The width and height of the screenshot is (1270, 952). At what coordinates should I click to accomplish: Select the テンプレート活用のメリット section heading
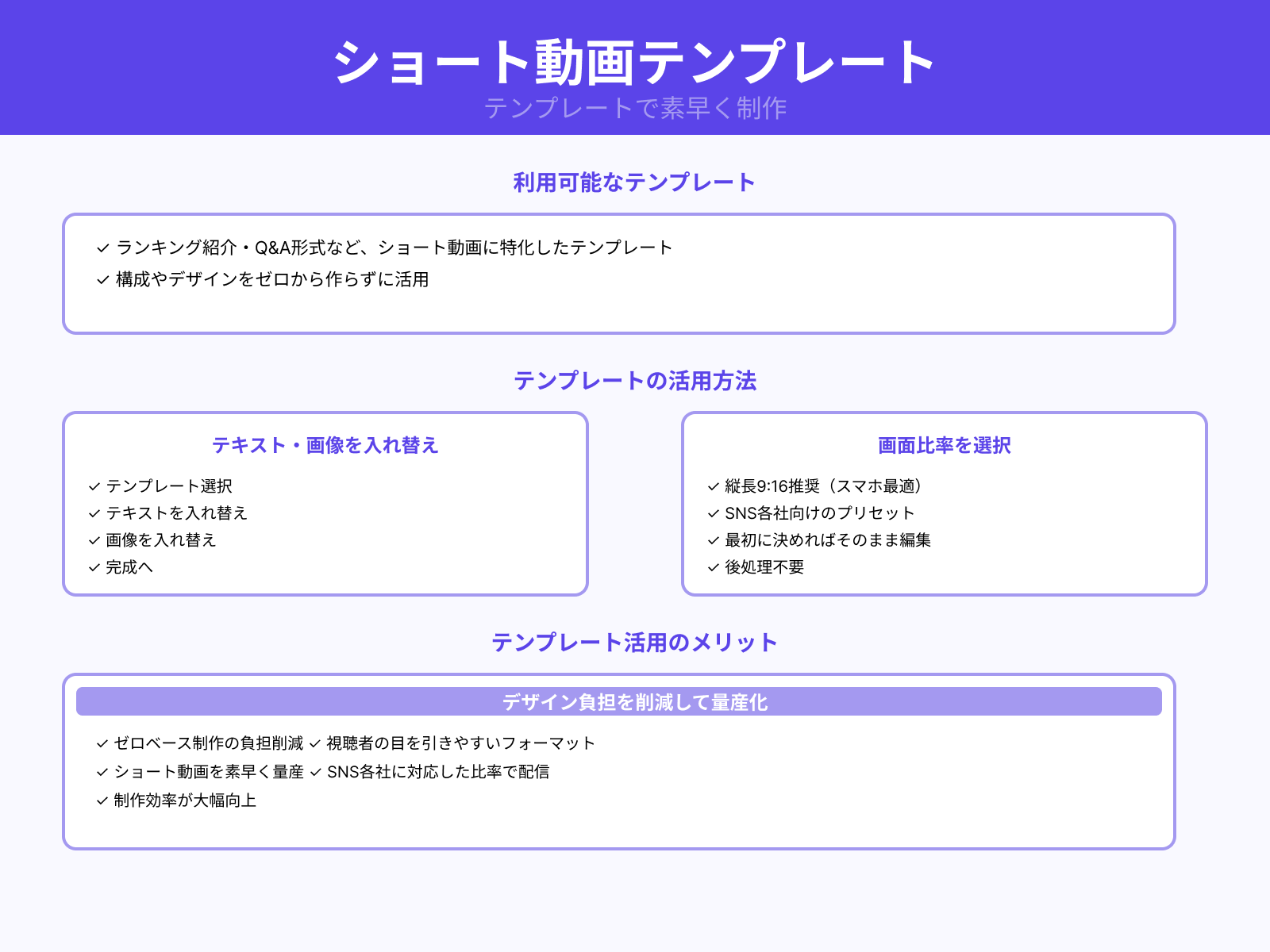[x=635, y=643]
